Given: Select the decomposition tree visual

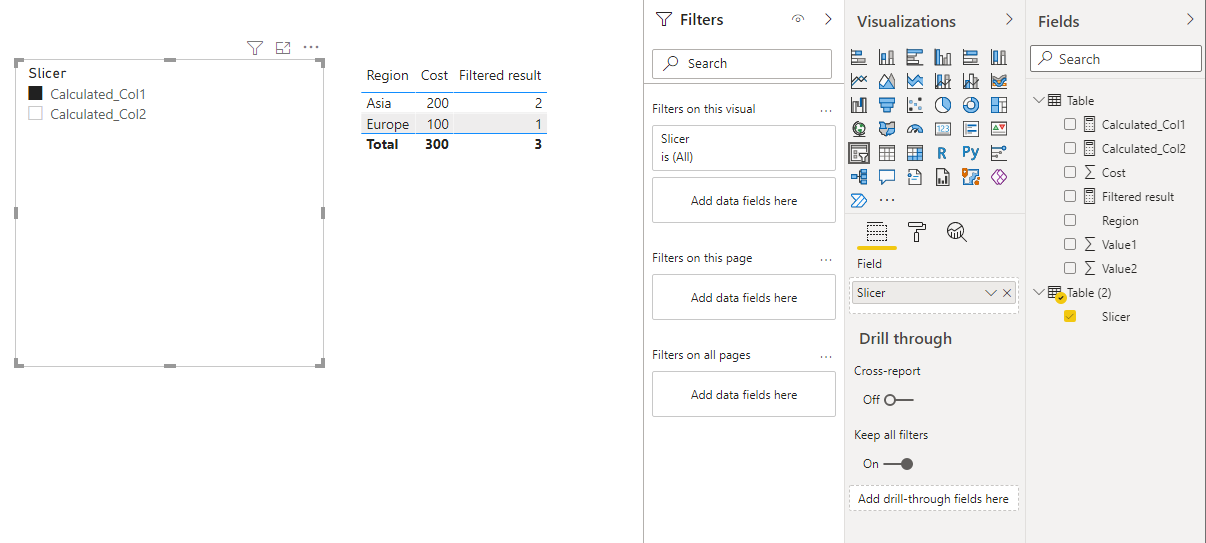Looking at the screenshot, I should 859,177.
